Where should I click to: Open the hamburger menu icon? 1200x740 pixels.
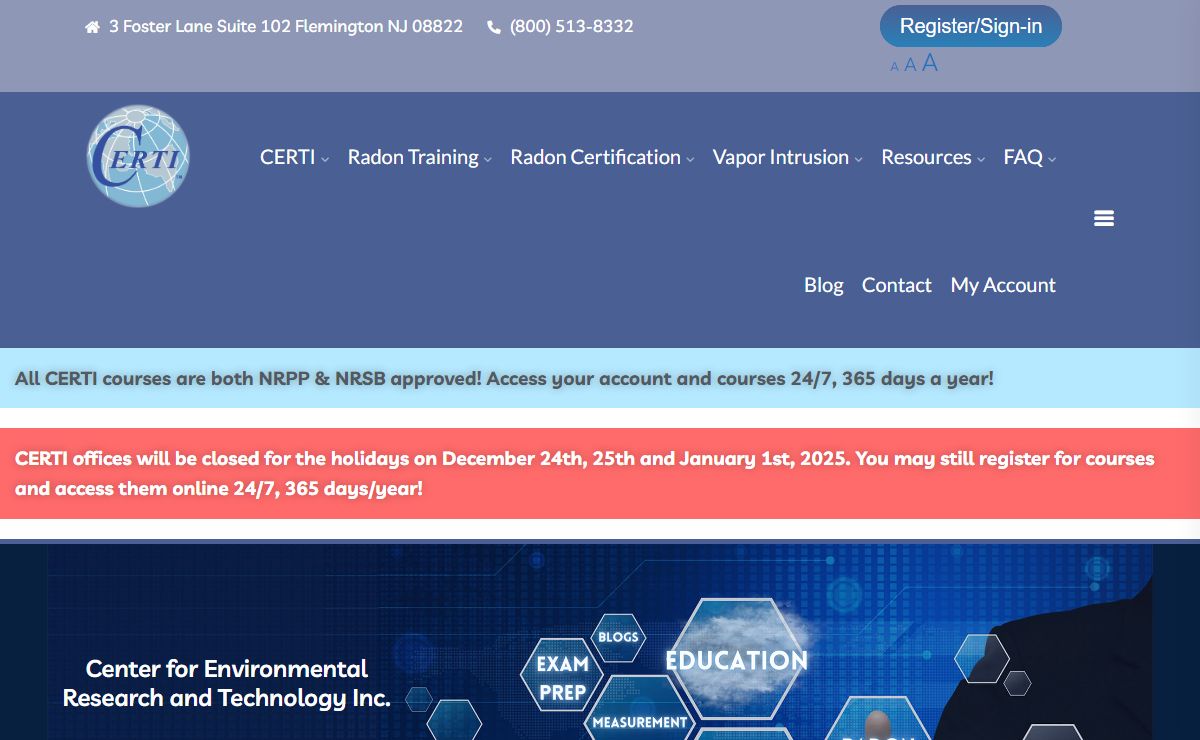click(1104, 218)
